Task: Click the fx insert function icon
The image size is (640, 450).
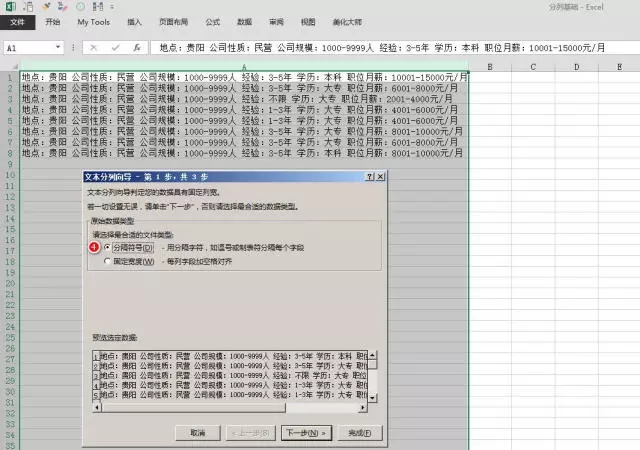Action: [x=137, y=48]
